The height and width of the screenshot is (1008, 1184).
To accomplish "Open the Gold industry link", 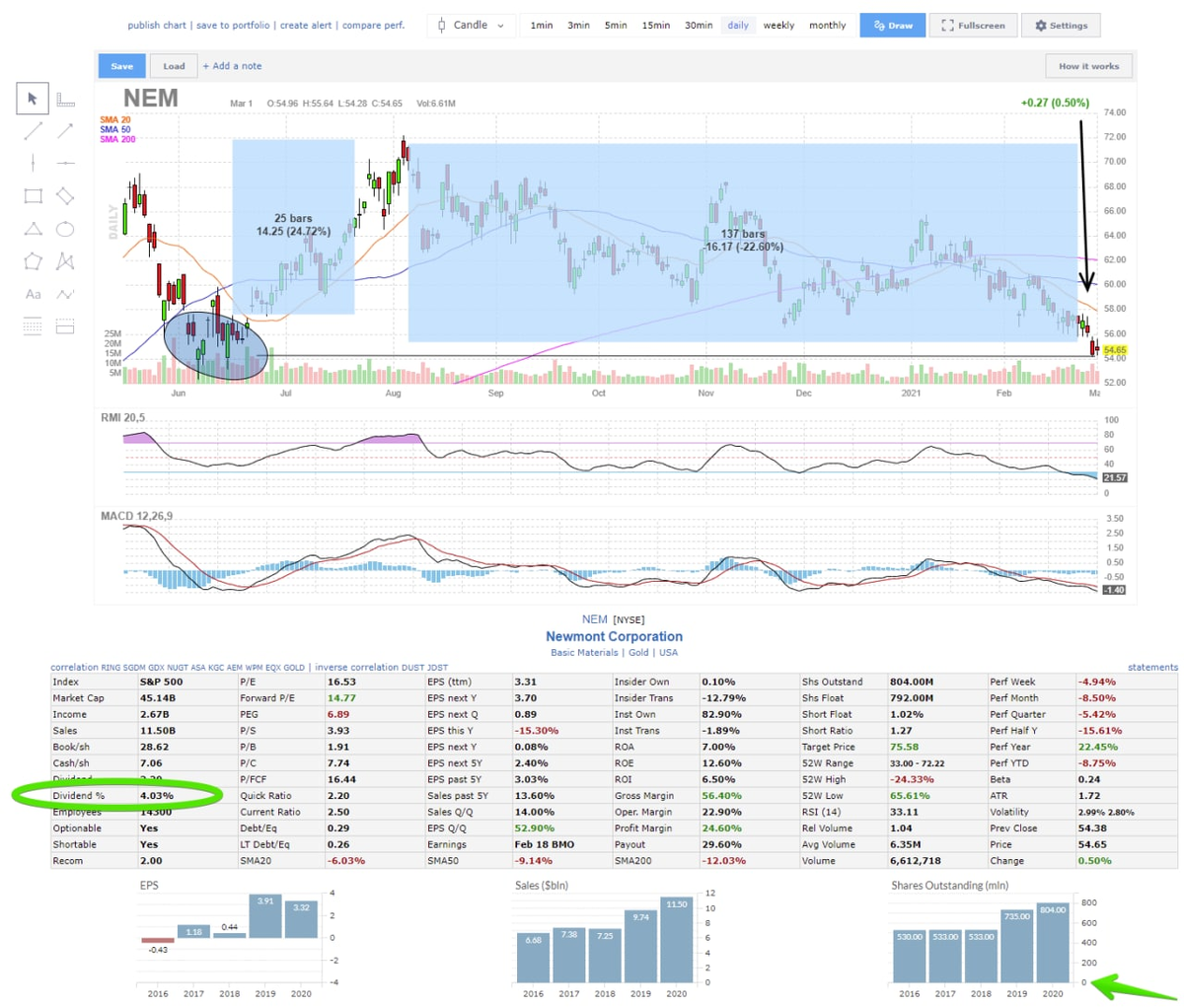I will click(639, 652).
